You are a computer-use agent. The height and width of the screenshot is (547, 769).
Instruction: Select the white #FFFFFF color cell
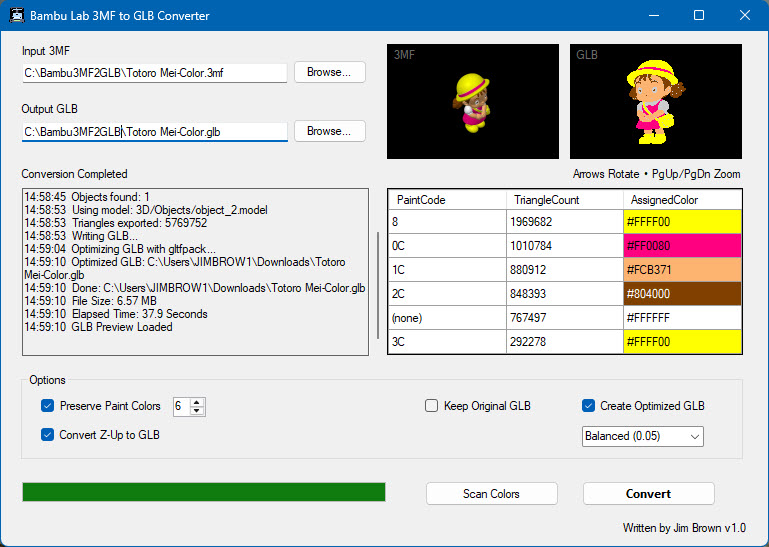(x=682, y=318)
